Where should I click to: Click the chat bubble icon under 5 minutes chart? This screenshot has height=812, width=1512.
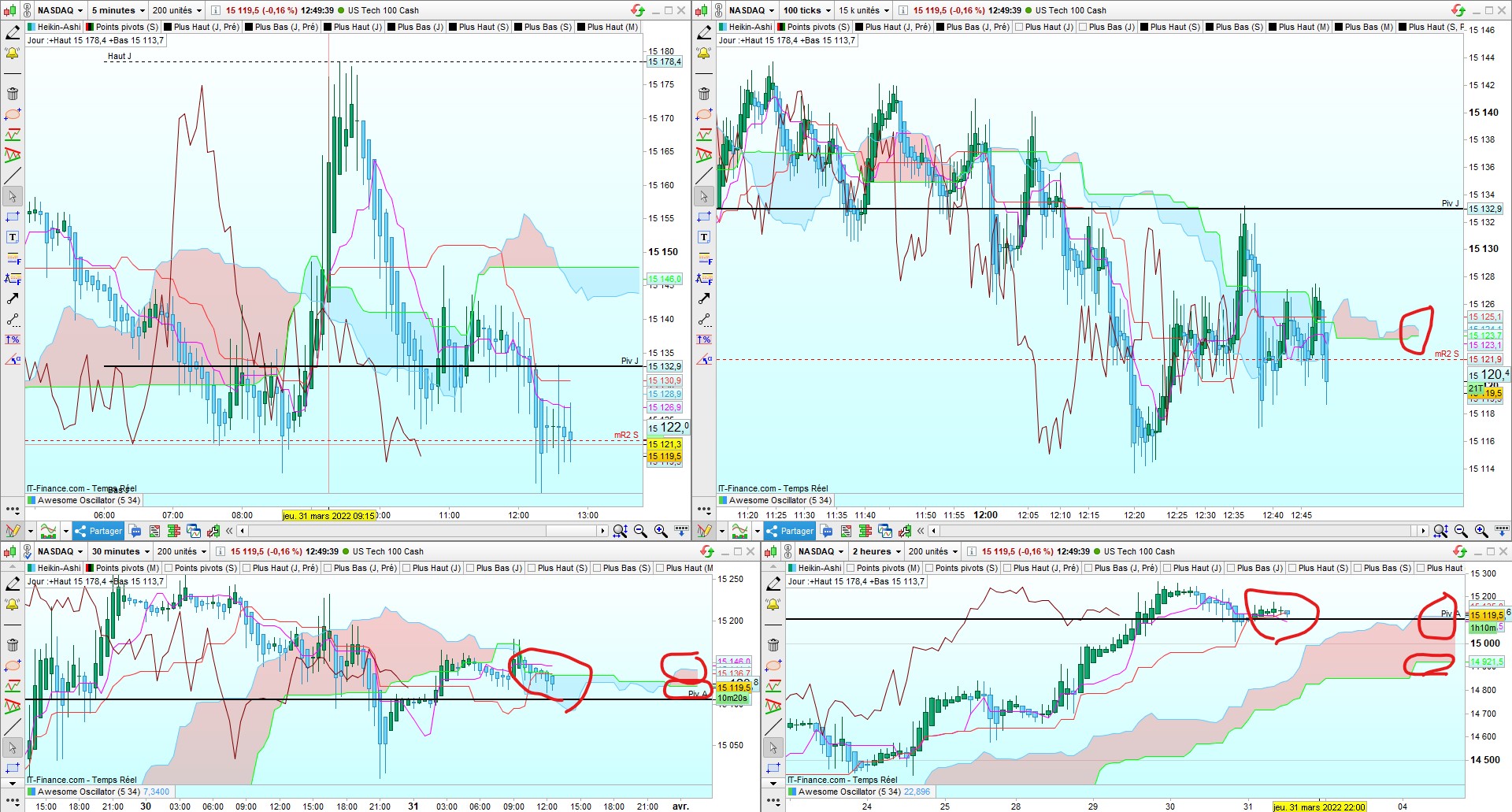(x=135, y=531)
